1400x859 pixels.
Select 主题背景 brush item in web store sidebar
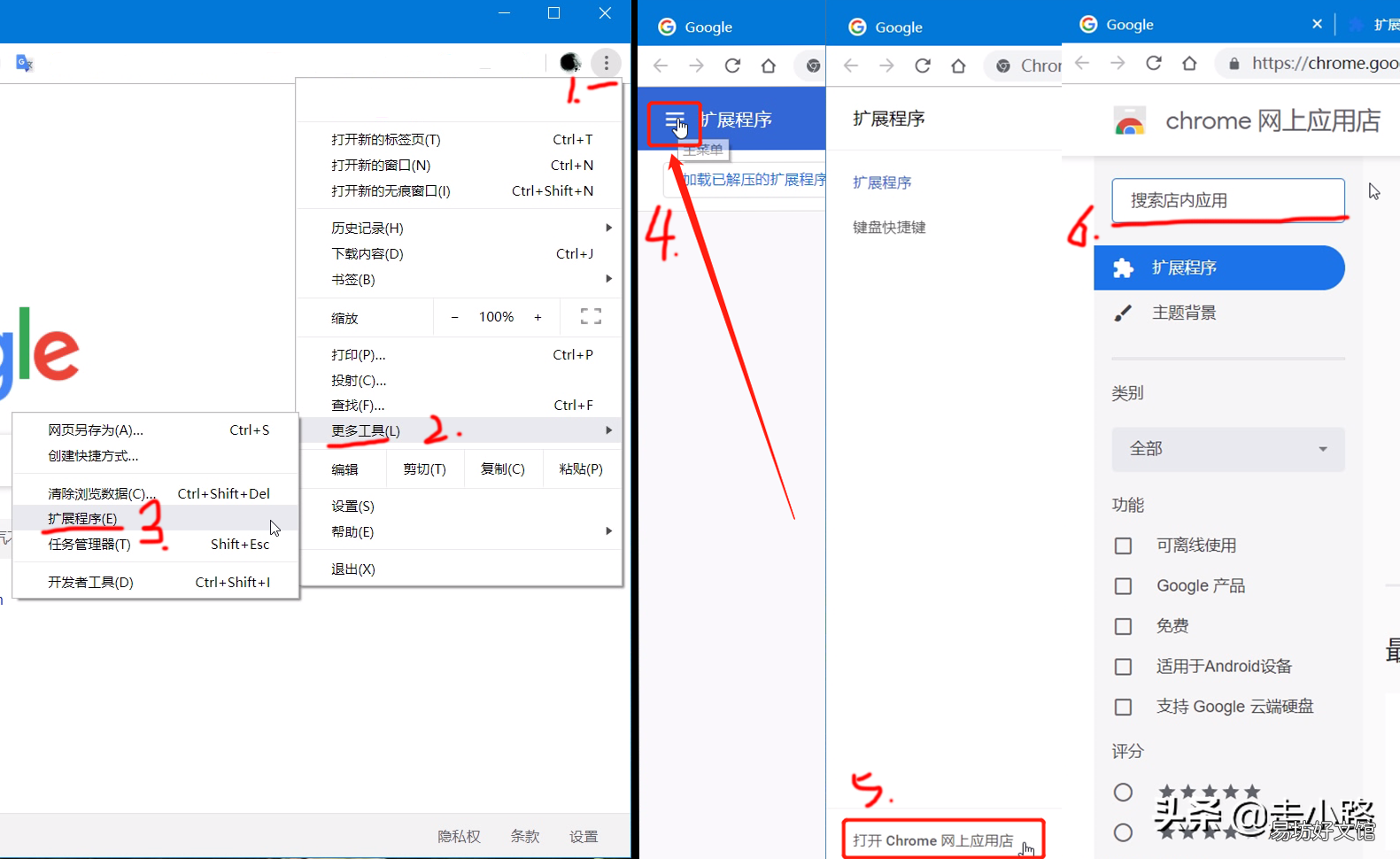[1219, 313]
